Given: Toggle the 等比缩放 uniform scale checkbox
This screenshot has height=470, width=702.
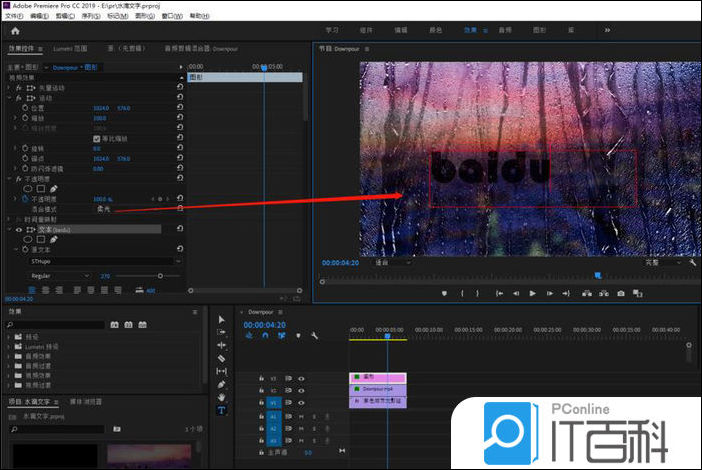Looking at the screenshot, I should [96, 138].
